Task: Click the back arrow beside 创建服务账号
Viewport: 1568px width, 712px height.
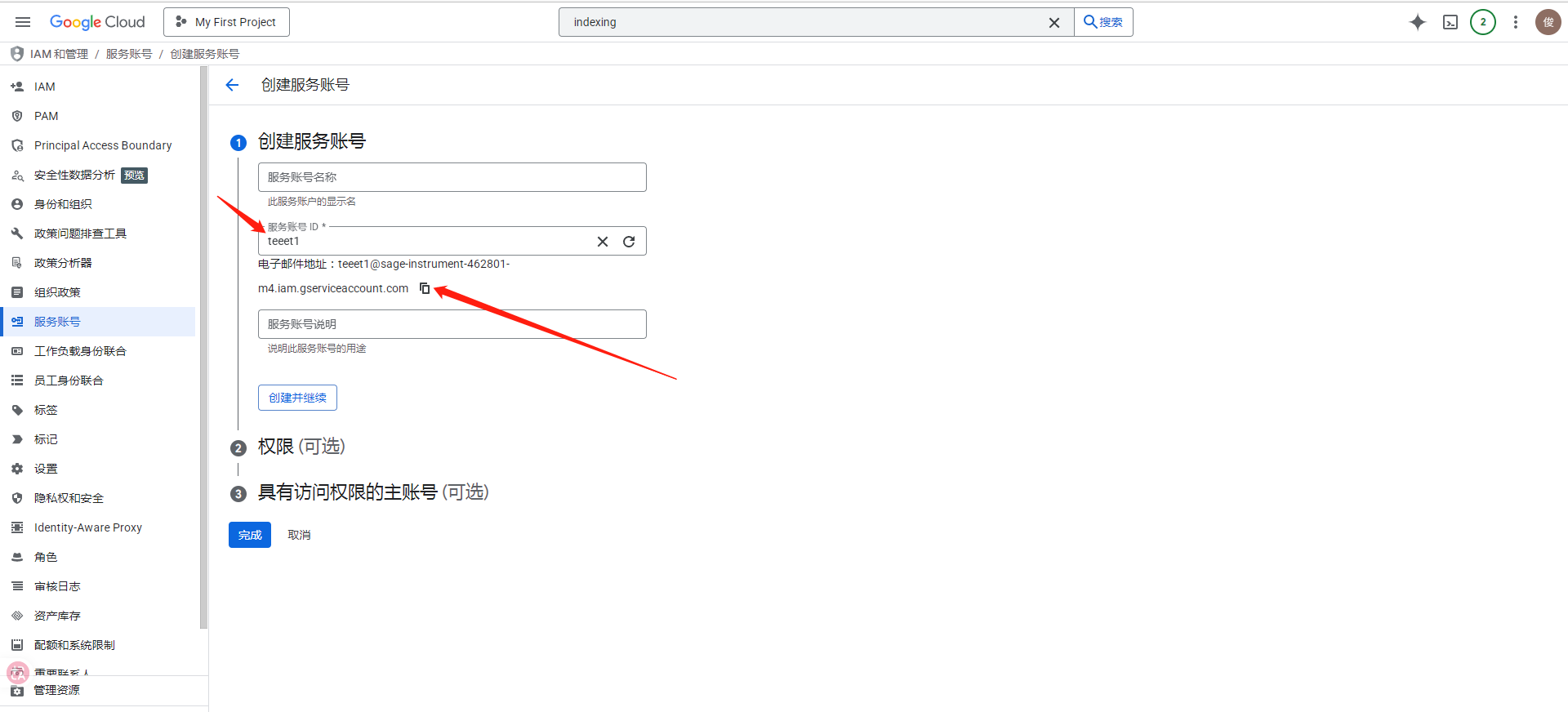Action: (232, 85)
